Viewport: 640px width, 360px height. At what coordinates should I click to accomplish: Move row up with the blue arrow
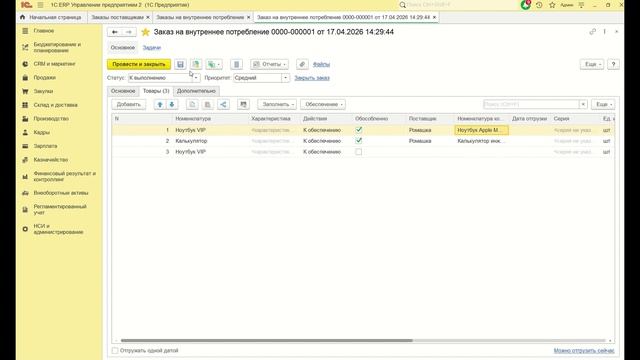point(160,104)
